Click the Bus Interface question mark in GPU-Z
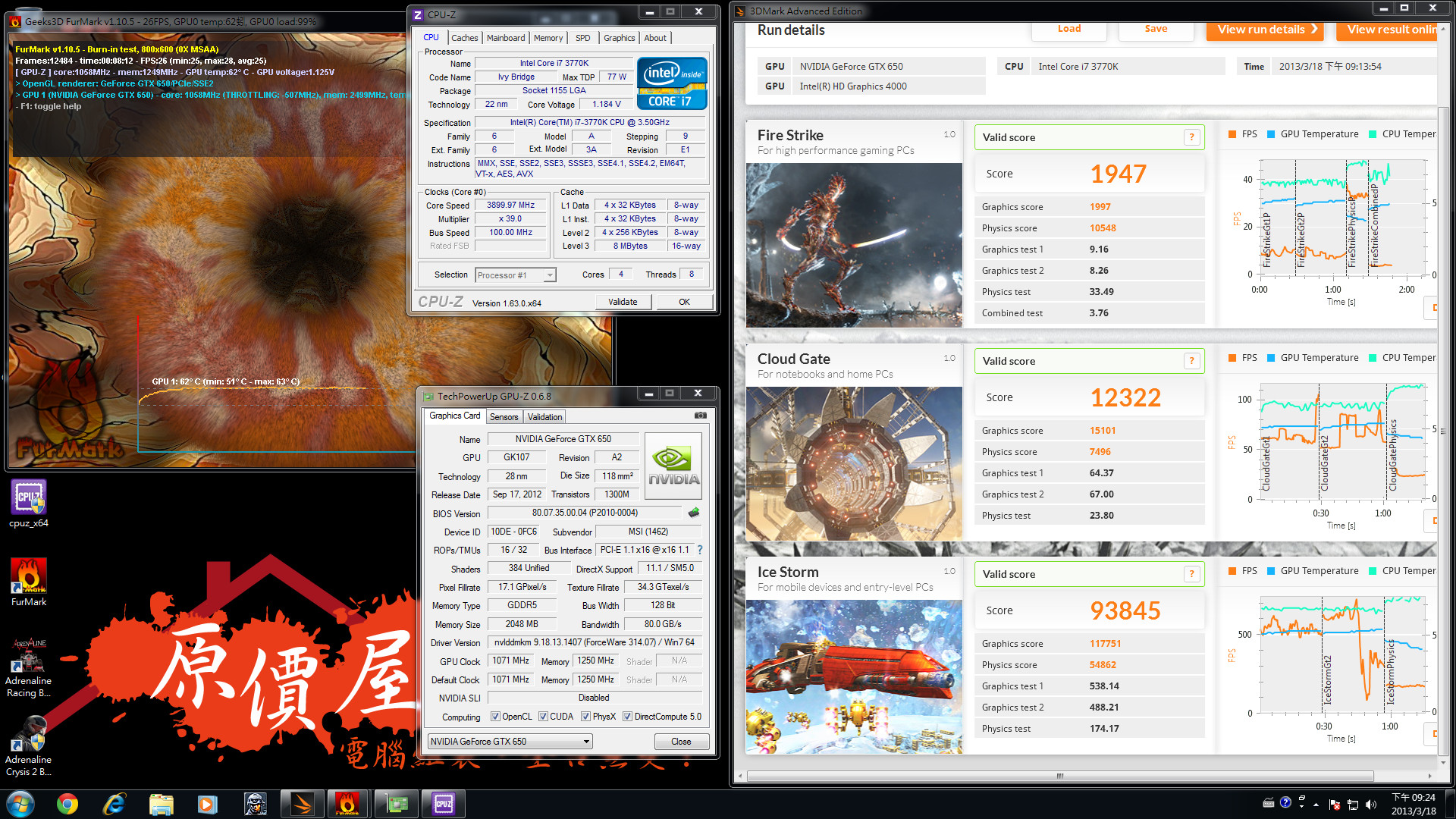The image size is (1456, 819). click(699, 550)
